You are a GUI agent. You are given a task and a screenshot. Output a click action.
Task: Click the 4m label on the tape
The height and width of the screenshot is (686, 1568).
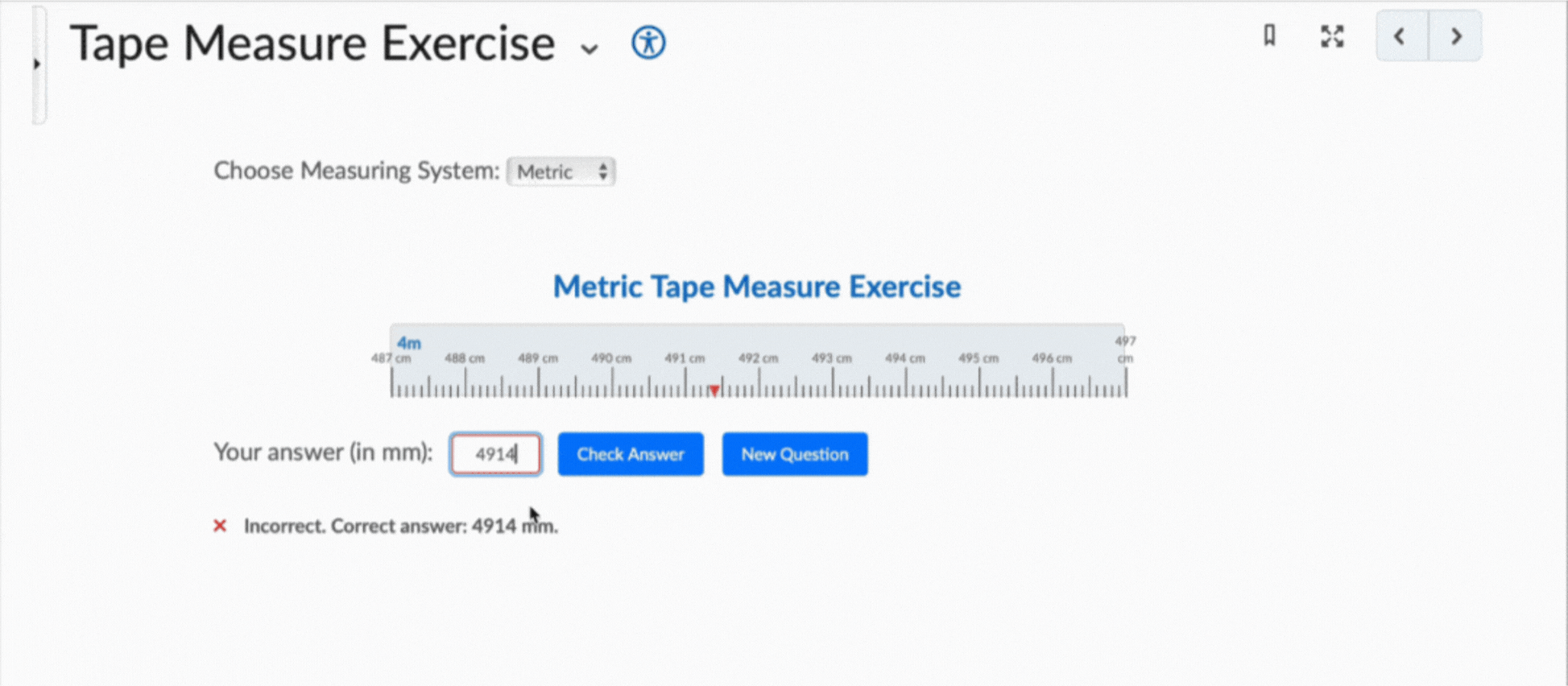pos(409,343)
